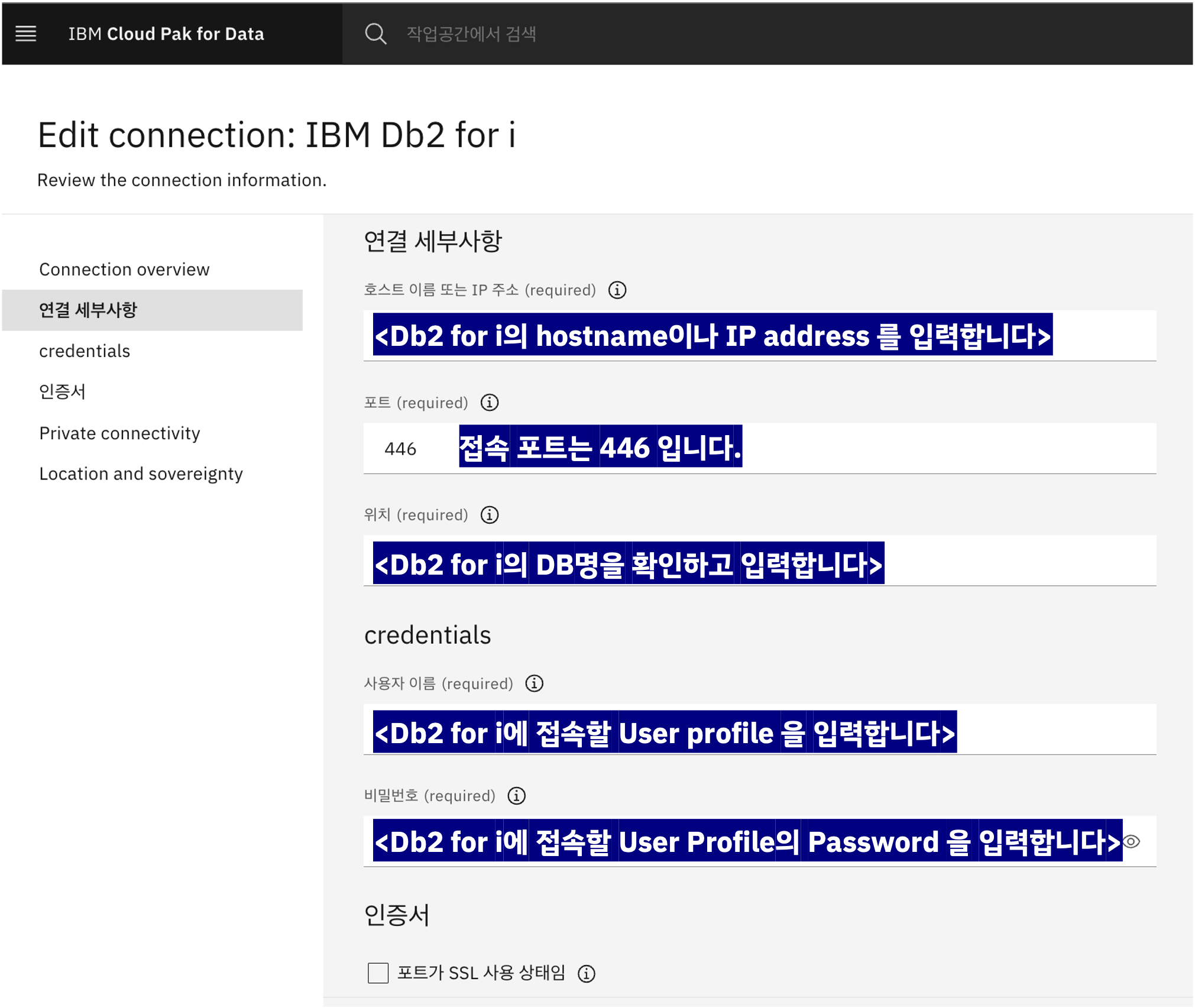1195x1008 pixels.
Task: Jump to credentials in side navigation
Action: pyautogui.click(x=85, y=351)
